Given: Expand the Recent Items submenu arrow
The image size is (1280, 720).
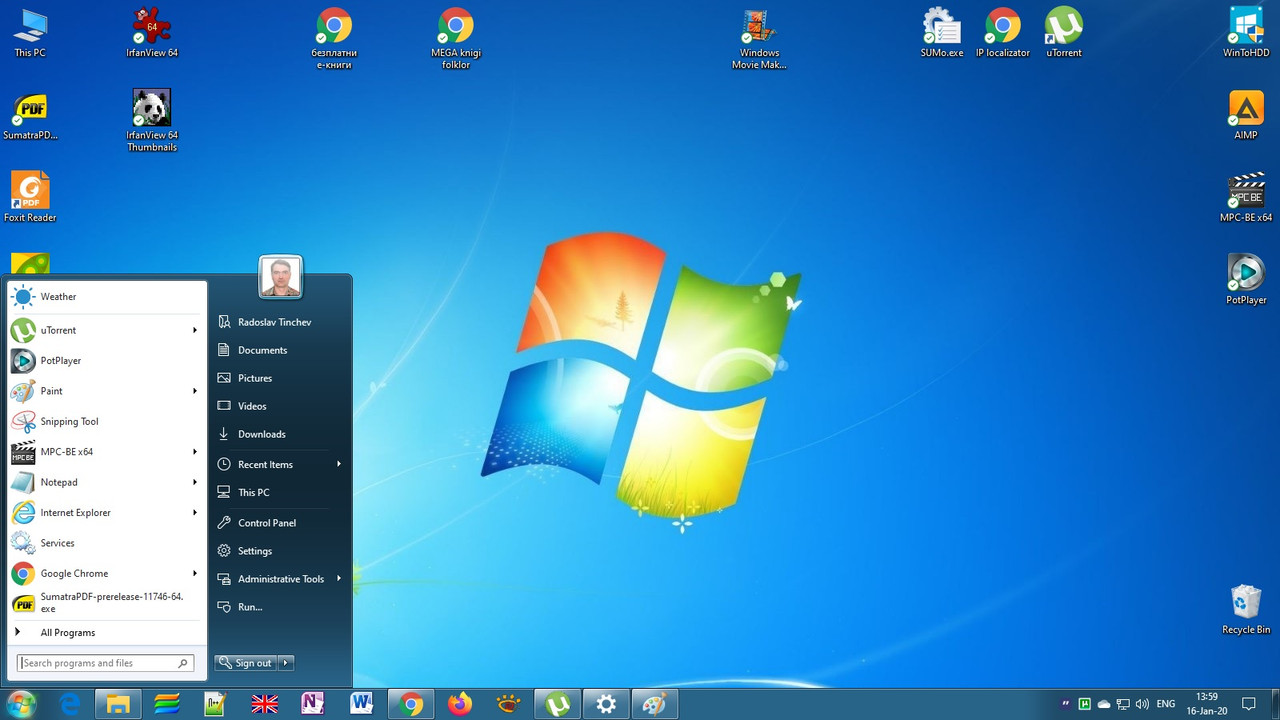Looking at the screenshot, I should tap(339, 464).
